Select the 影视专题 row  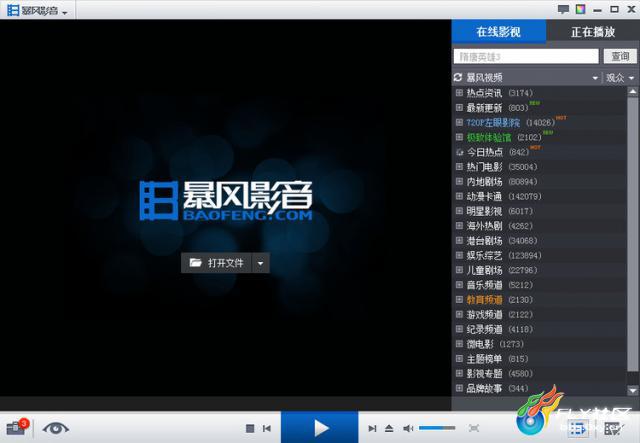(x=540, y=373)
